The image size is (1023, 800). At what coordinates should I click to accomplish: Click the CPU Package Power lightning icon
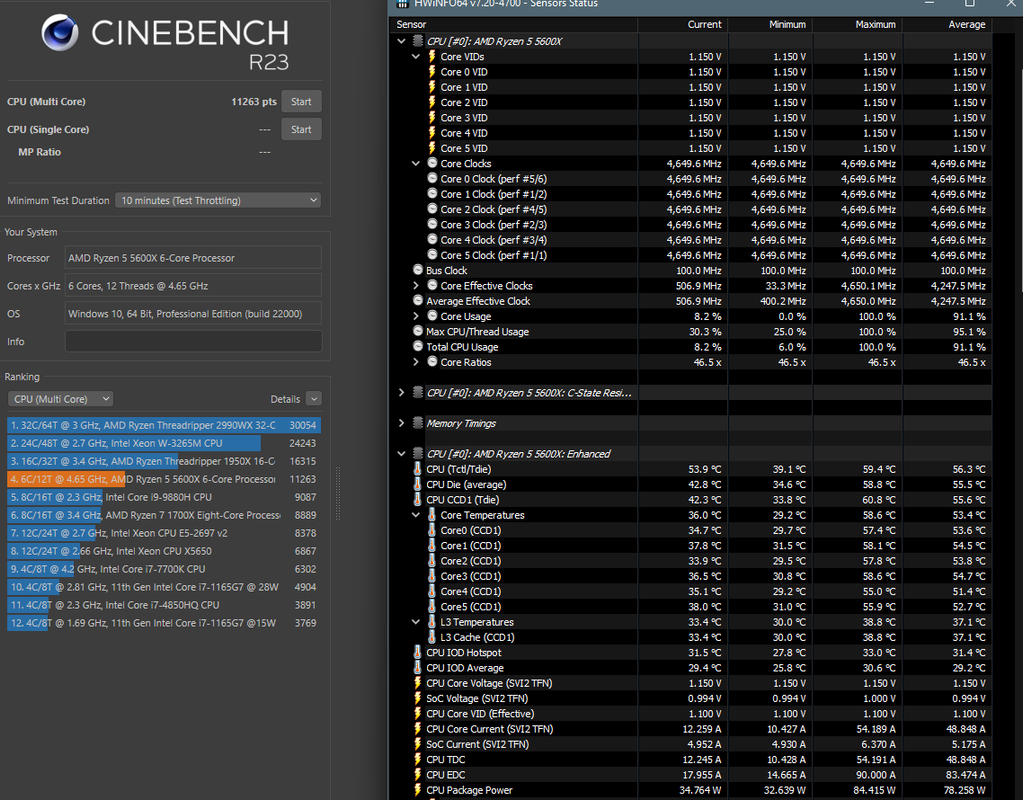[x=418, y=790]
